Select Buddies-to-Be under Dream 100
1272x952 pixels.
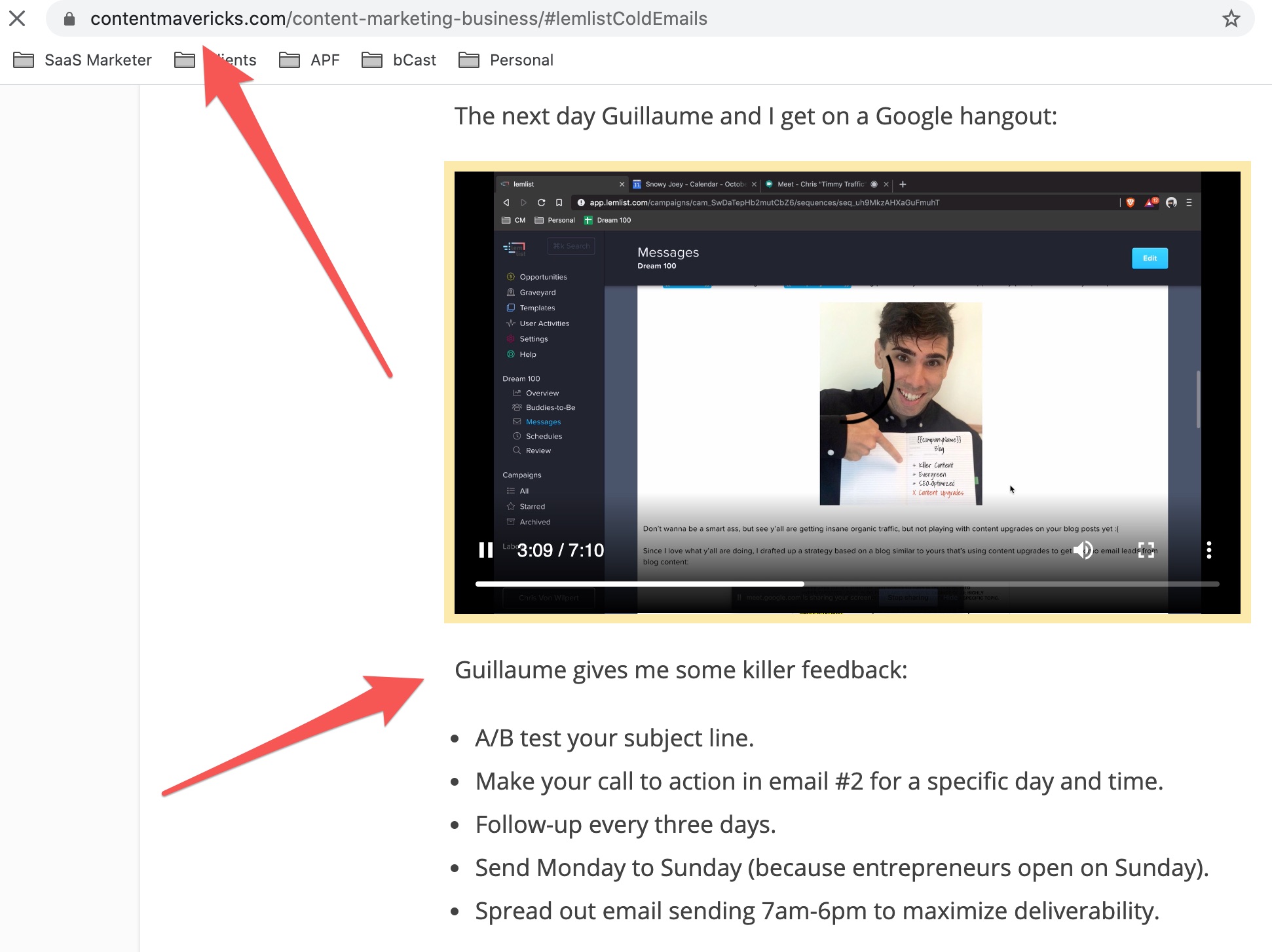click(544, 407)
